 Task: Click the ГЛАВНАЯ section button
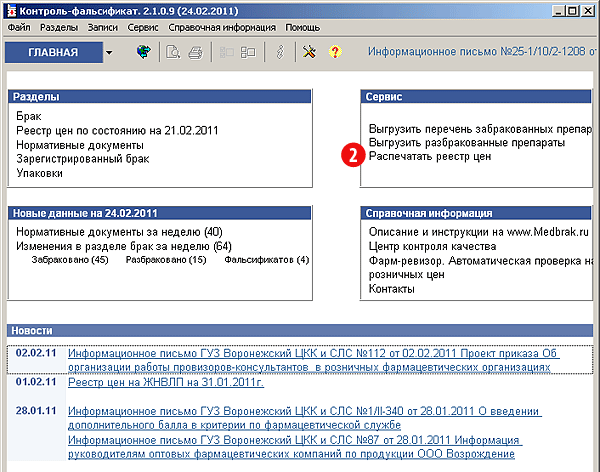point(54,52)
